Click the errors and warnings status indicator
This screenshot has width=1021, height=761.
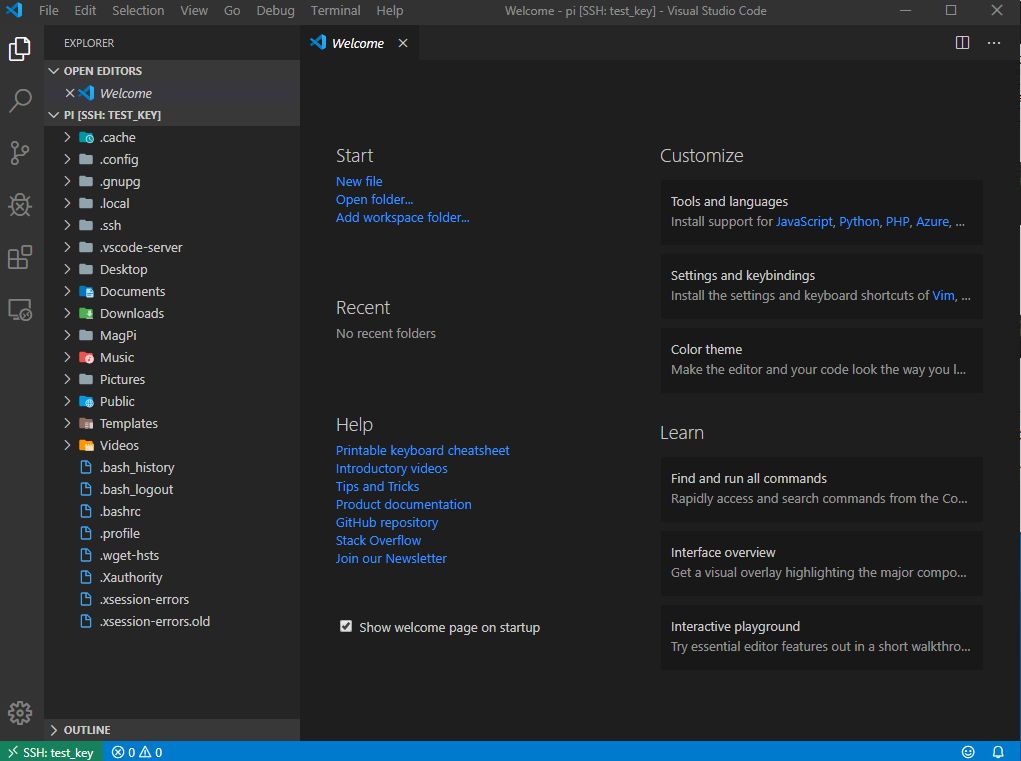point(137,752)
